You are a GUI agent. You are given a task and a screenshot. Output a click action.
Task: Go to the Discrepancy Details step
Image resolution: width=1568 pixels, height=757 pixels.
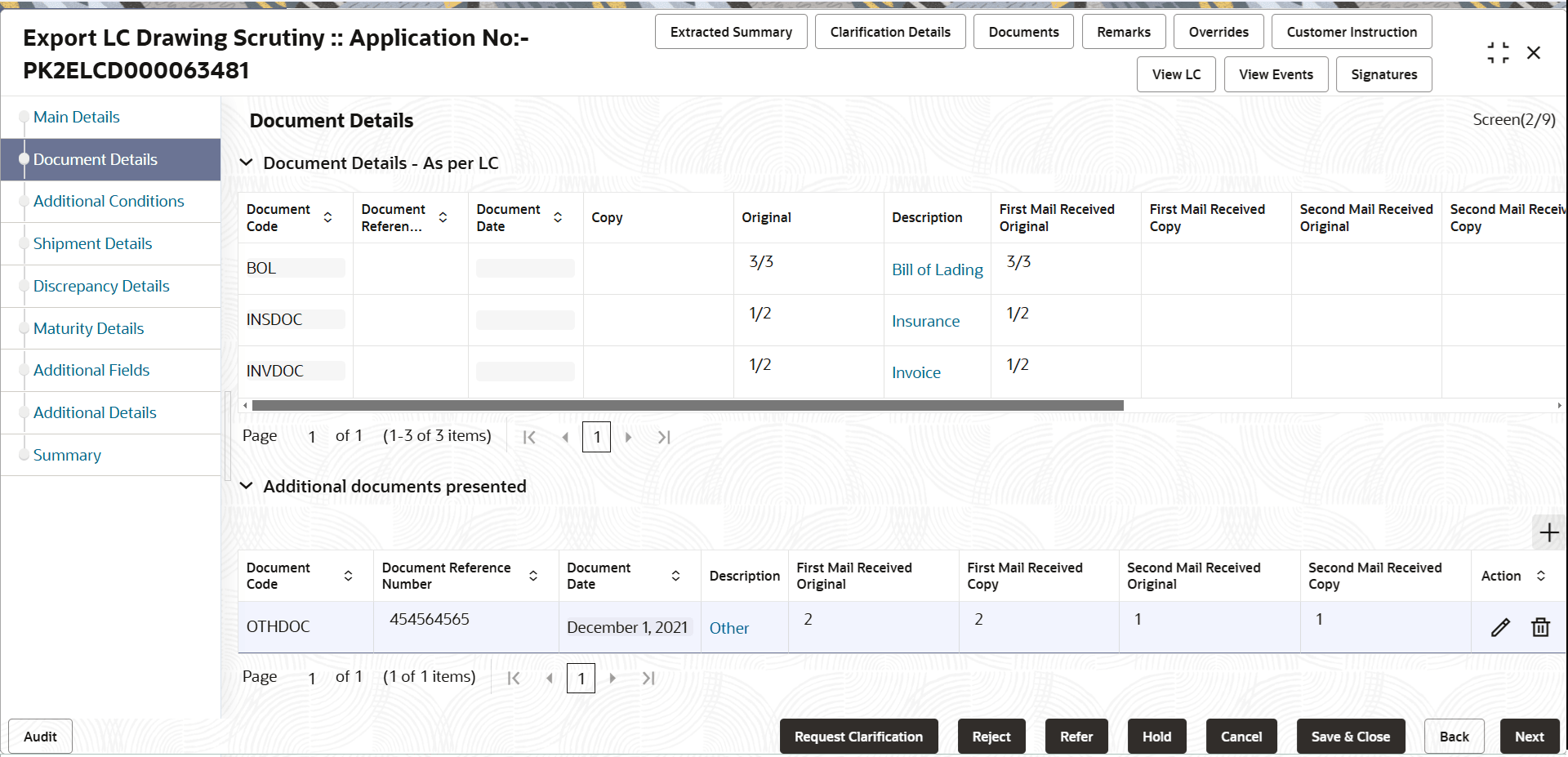tap(101, 286)
